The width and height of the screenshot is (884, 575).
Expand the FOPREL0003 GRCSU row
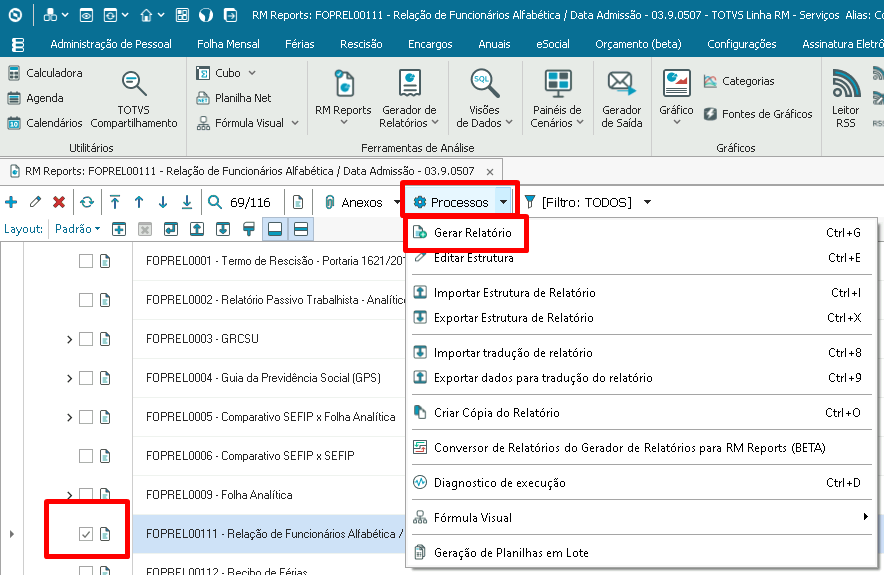pos(69,339)
